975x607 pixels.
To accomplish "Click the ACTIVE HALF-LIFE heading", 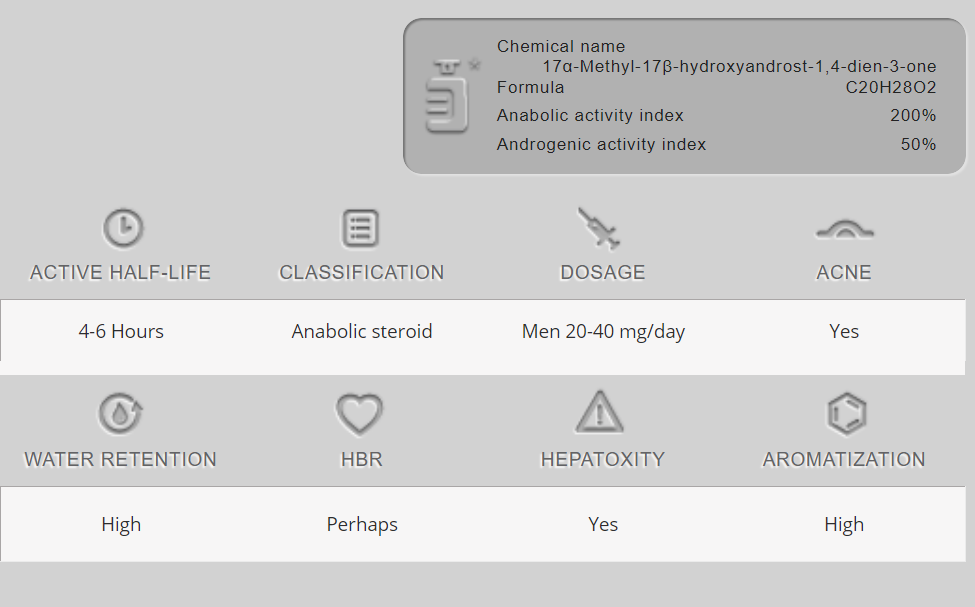I will click(121, 273).
